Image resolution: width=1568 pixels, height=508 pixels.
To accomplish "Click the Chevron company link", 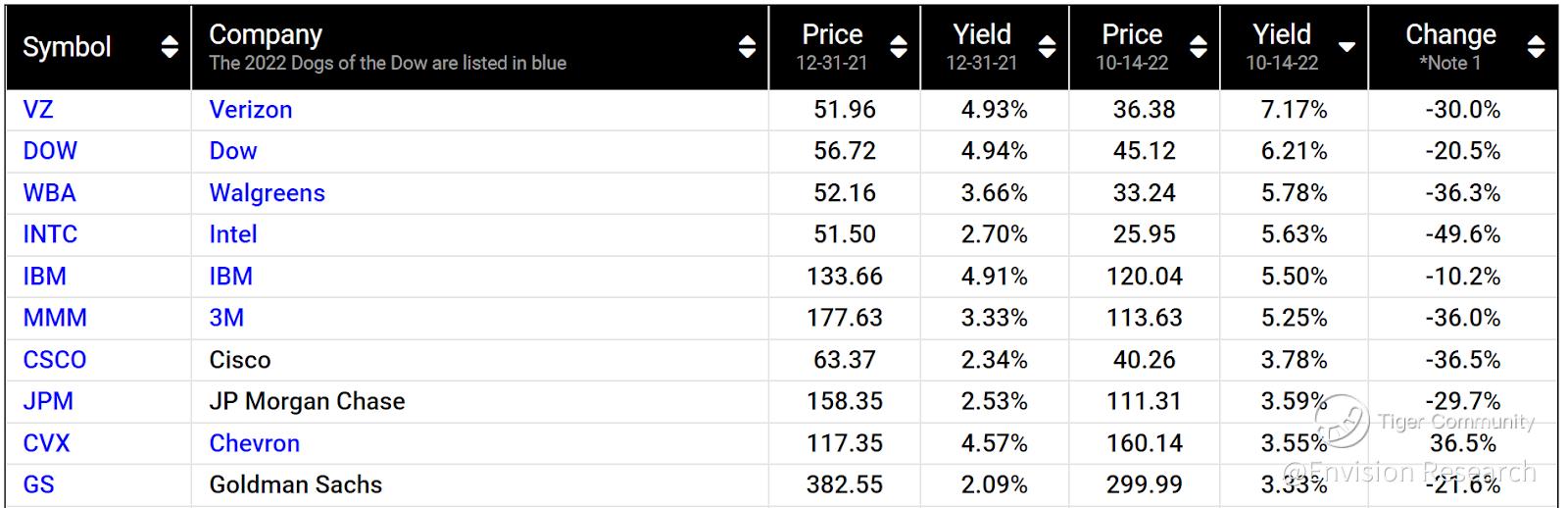I will tap(255, 443).
